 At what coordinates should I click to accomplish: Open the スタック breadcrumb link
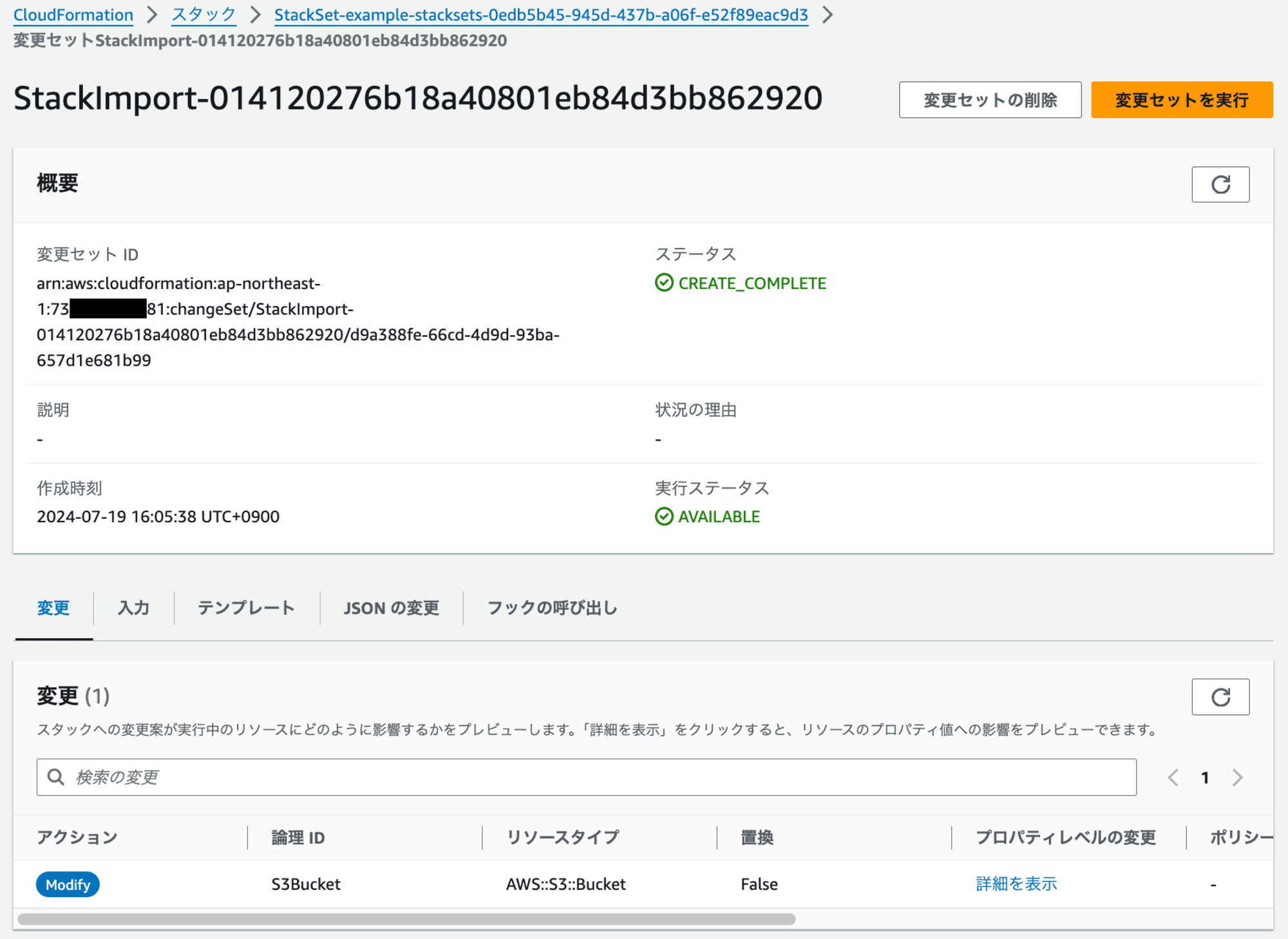(204, 15)
